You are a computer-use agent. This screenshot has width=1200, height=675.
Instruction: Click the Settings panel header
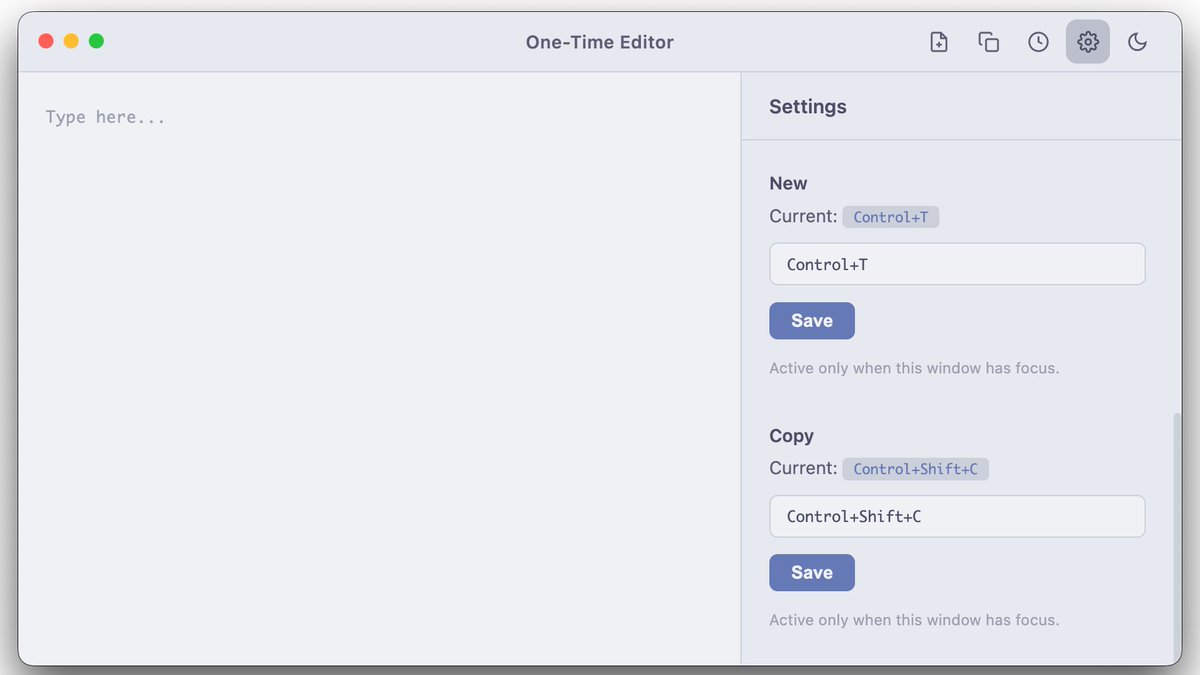(x=808, y=106)
